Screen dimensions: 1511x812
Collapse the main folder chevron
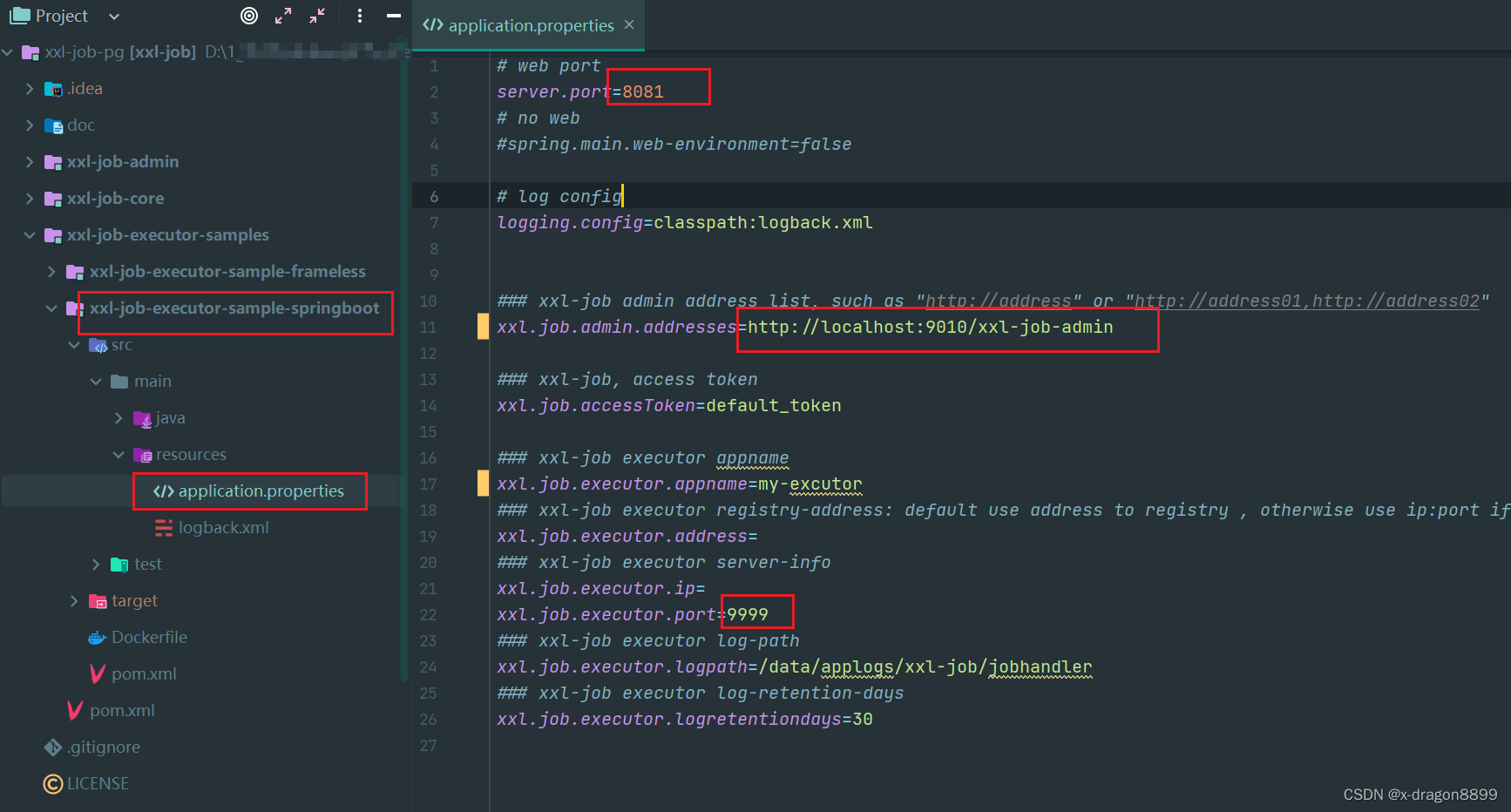tap(96, 382)
